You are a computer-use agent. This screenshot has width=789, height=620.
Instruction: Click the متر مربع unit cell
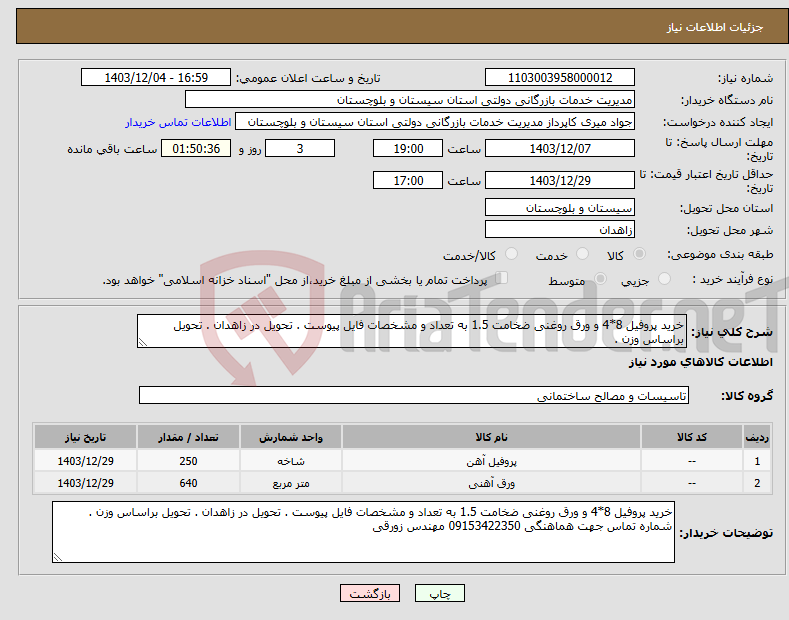click(291, 483)
